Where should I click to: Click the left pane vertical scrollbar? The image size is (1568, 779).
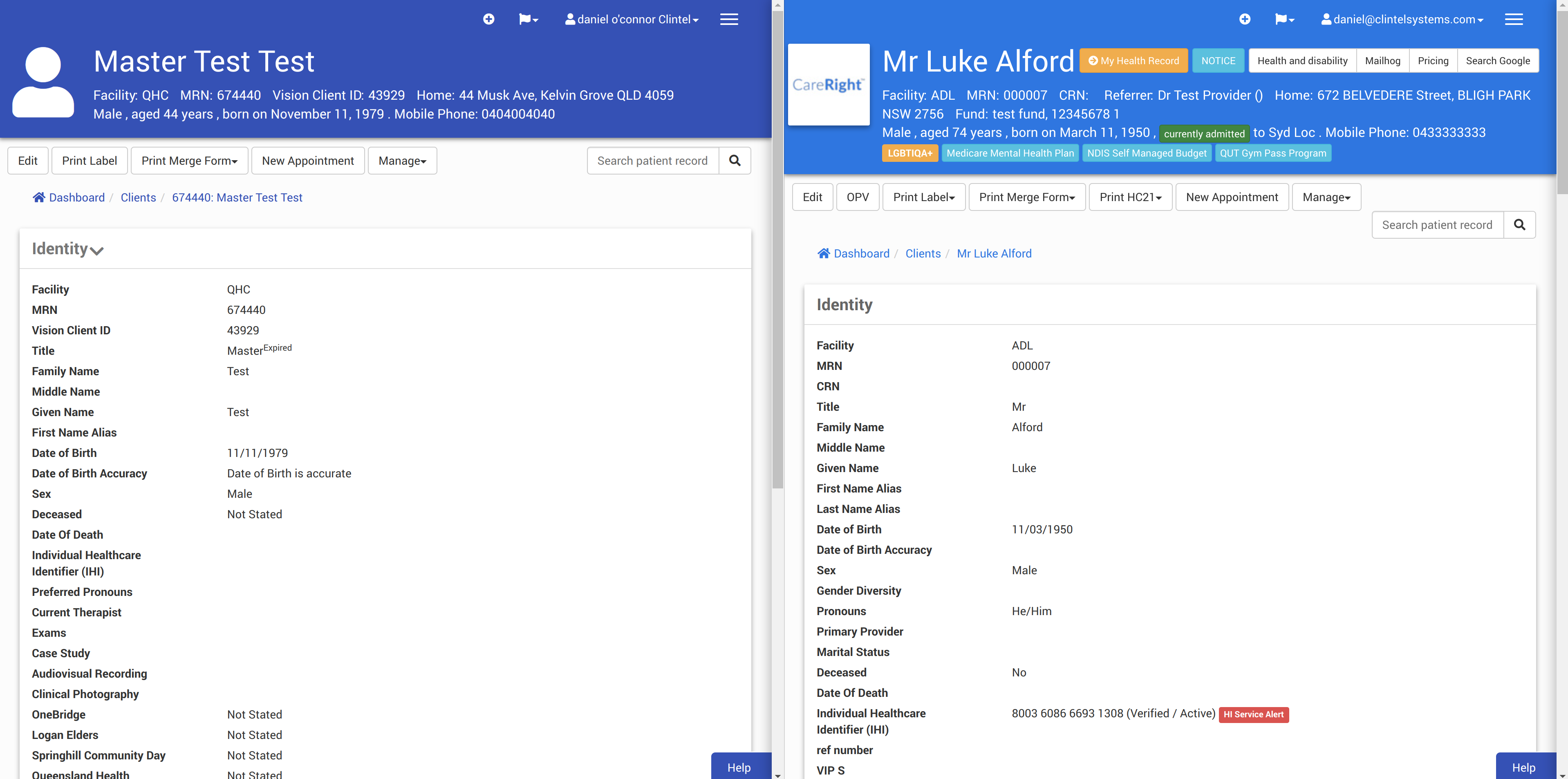pos(777,244)
